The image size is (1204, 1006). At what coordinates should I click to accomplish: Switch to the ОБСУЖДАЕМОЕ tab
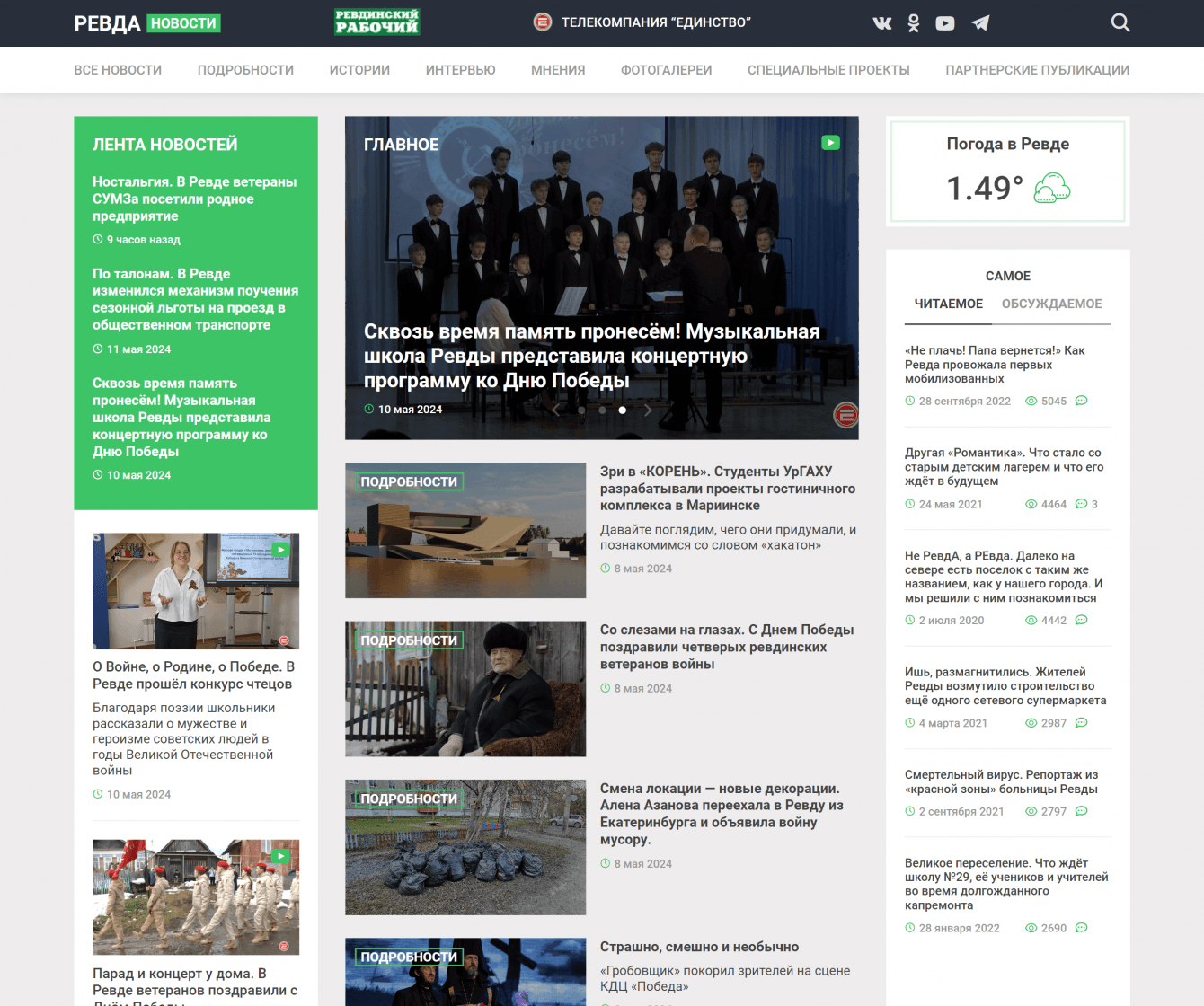click(1051, 304)
